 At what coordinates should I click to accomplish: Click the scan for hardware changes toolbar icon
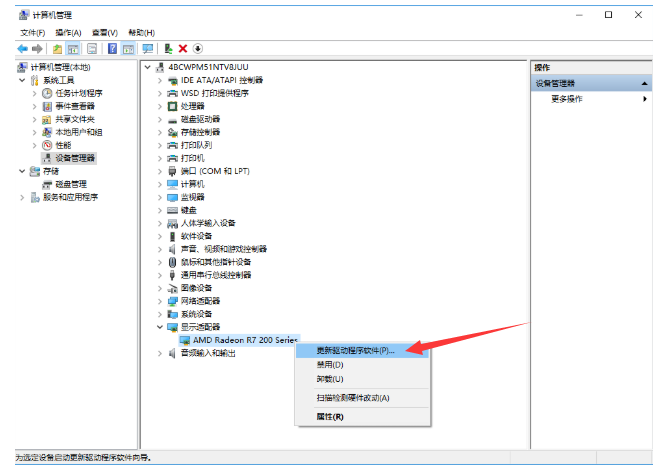click(148, 48)
